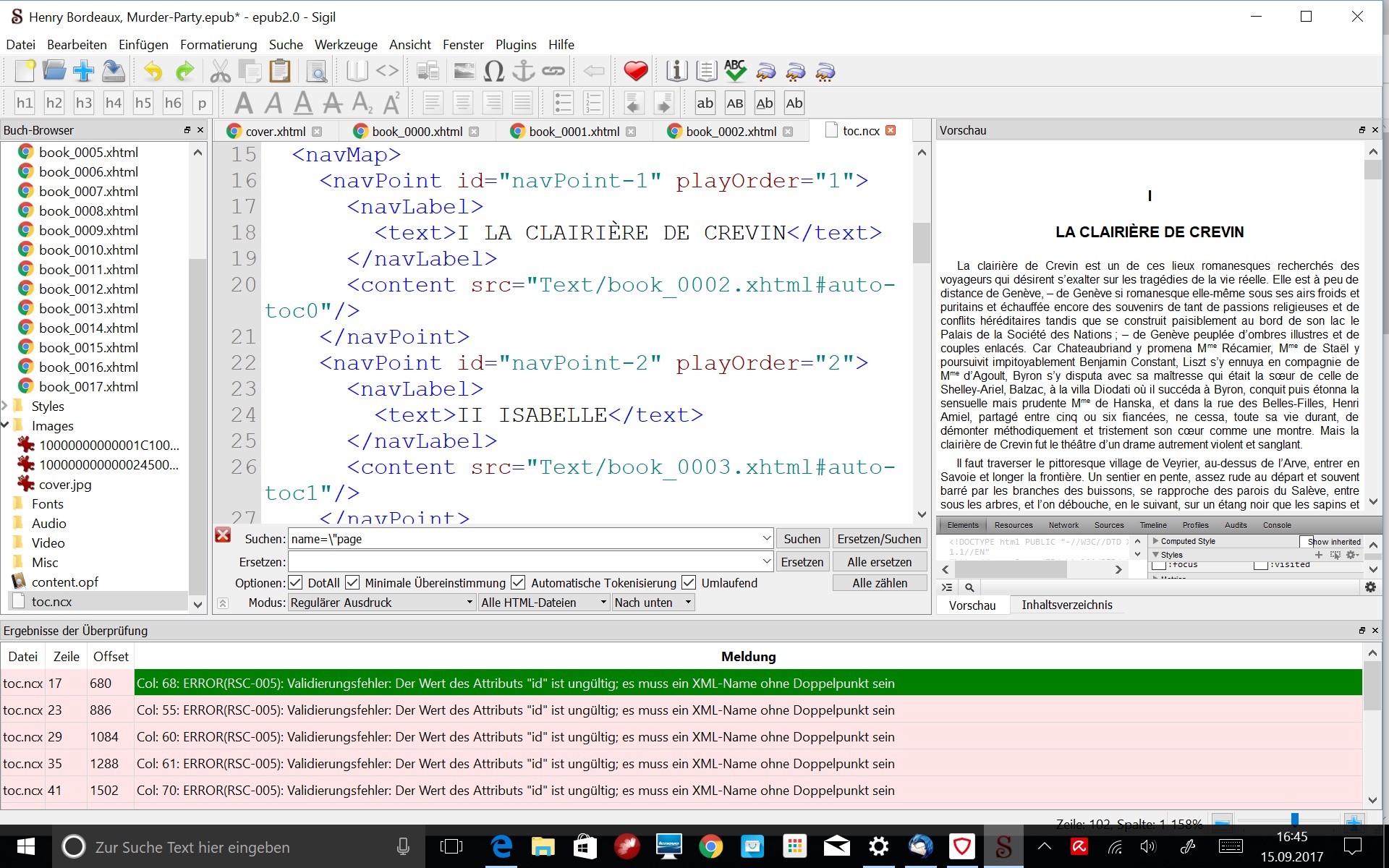
Task: Click the spellcheck ABC checkmark icon
Action: 735,71
